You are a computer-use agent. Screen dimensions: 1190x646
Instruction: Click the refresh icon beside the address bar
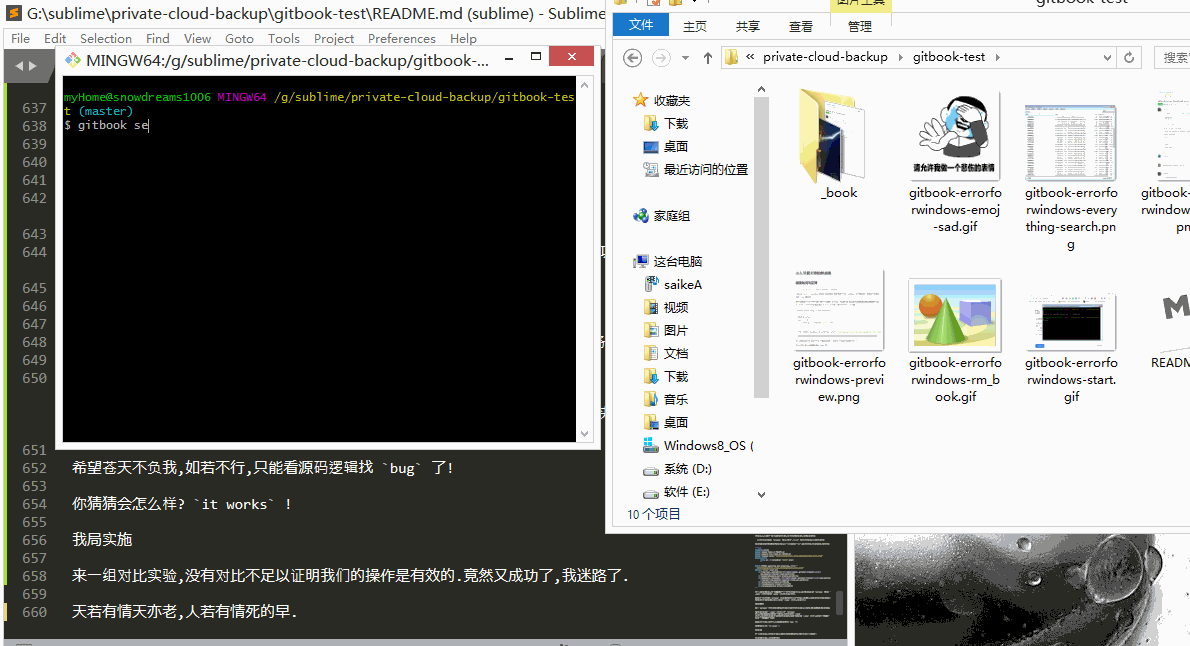[x=1129, y=57]
